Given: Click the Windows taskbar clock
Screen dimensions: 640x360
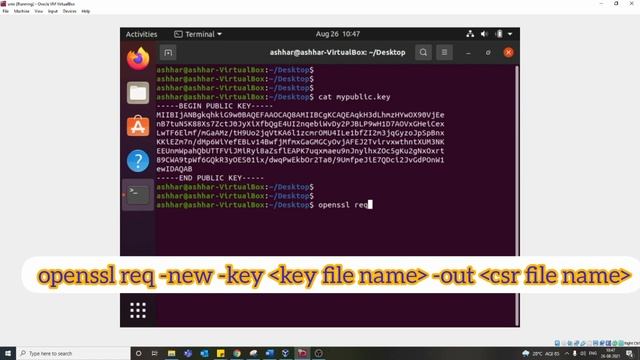Looking at the screenshot, I should pos(610,353).
